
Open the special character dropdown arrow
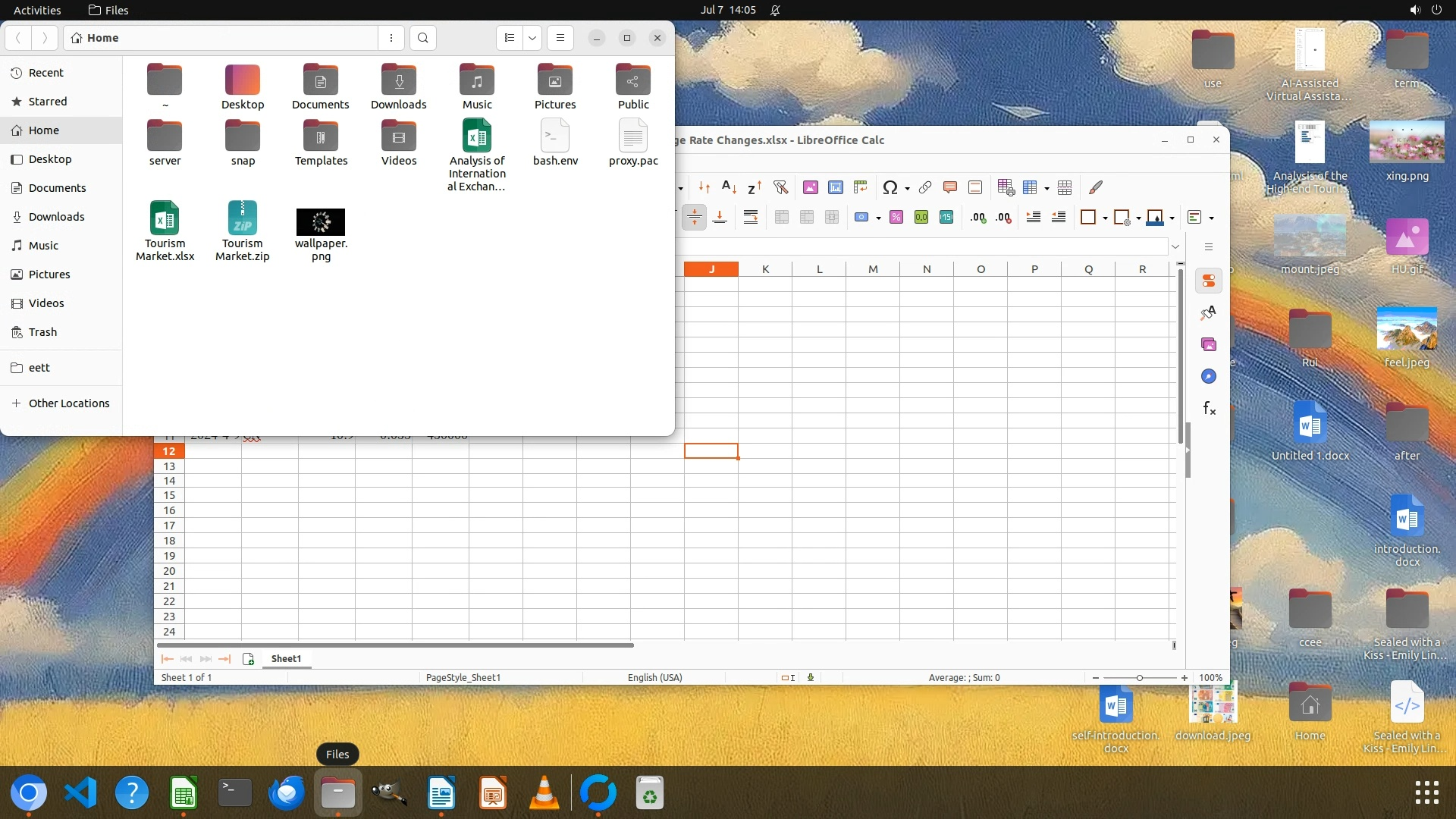point(907,188)
